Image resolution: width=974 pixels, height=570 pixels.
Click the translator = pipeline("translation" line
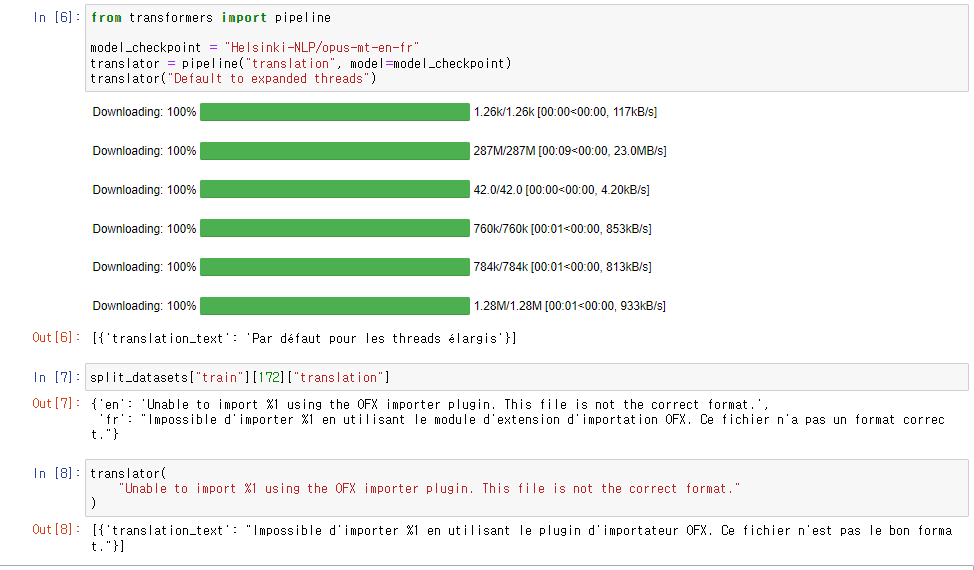tap(301, 63)
